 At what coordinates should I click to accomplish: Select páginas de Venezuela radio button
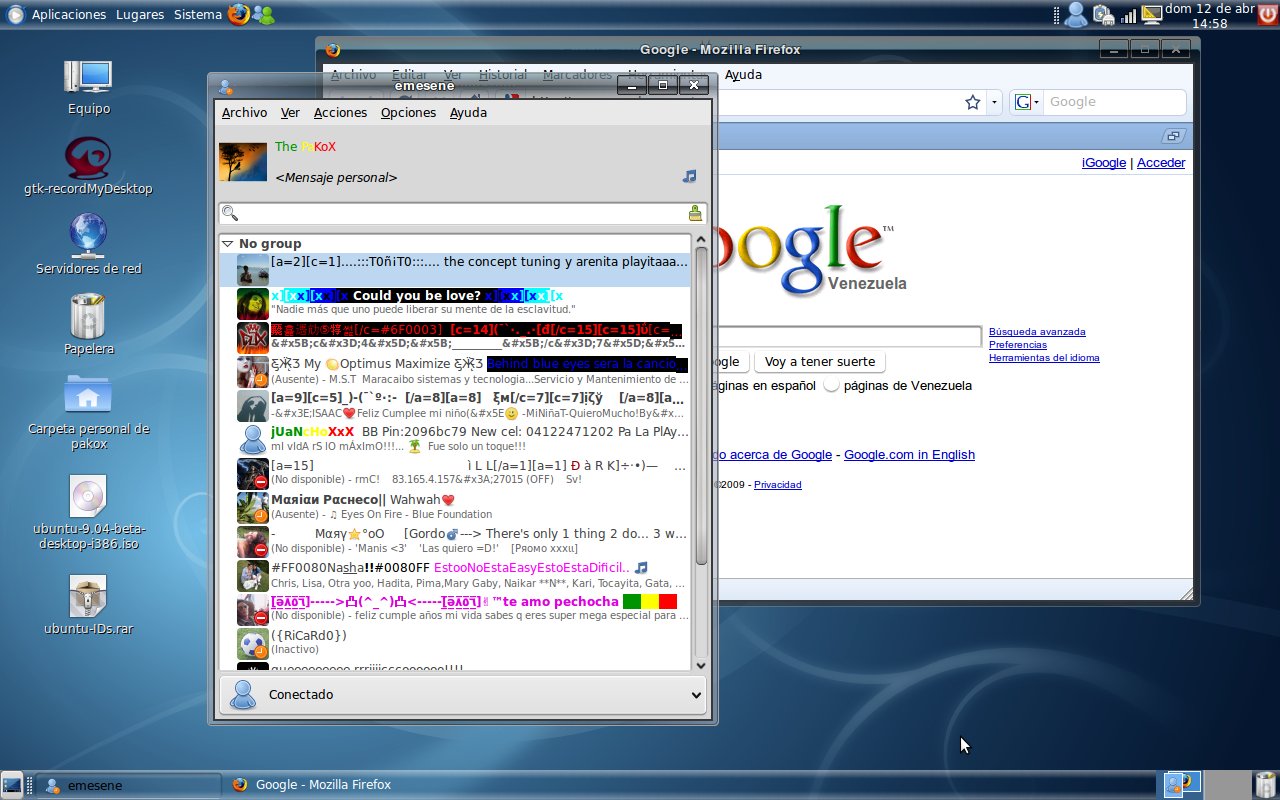pos(832,386)
